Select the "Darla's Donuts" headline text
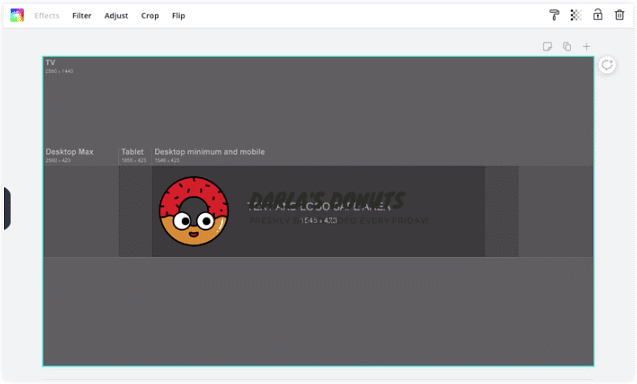 [327, 199]
